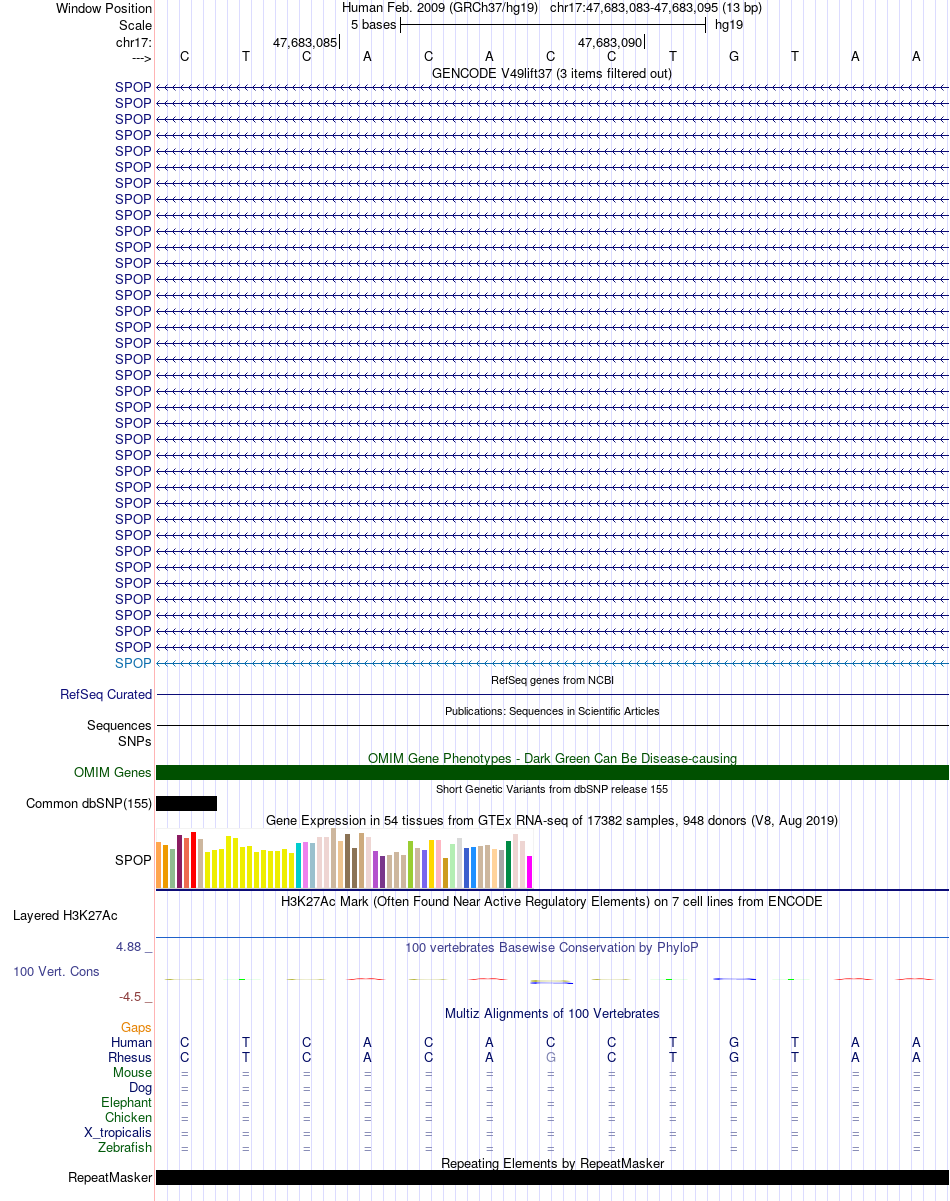Click the OMIM Genes track label
Viewport: 950px width, 1201px height.
coord(113,772)
